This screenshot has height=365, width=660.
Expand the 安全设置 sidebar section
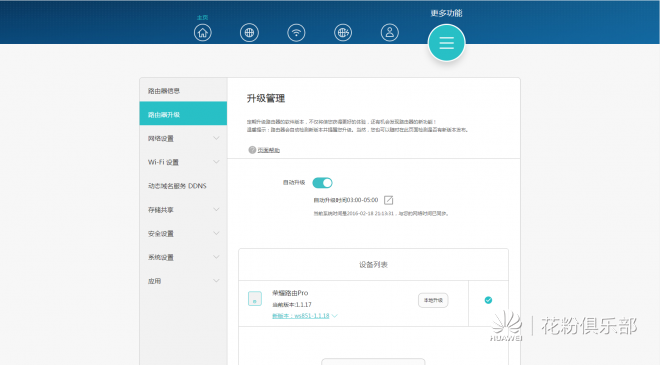pos(183,233)
